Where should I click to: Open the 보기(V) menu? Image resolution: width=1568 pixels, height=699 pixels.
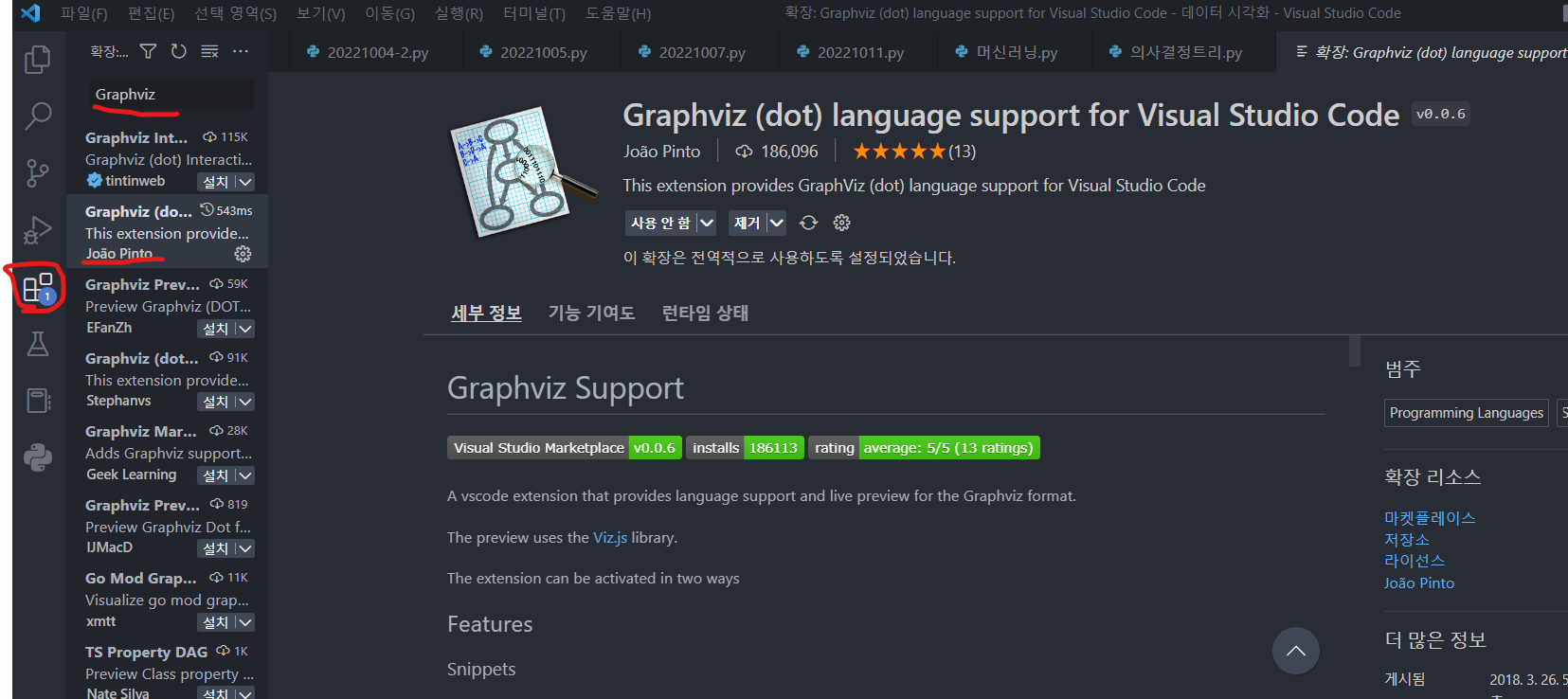pyautogui.click(x=321, y=13)
